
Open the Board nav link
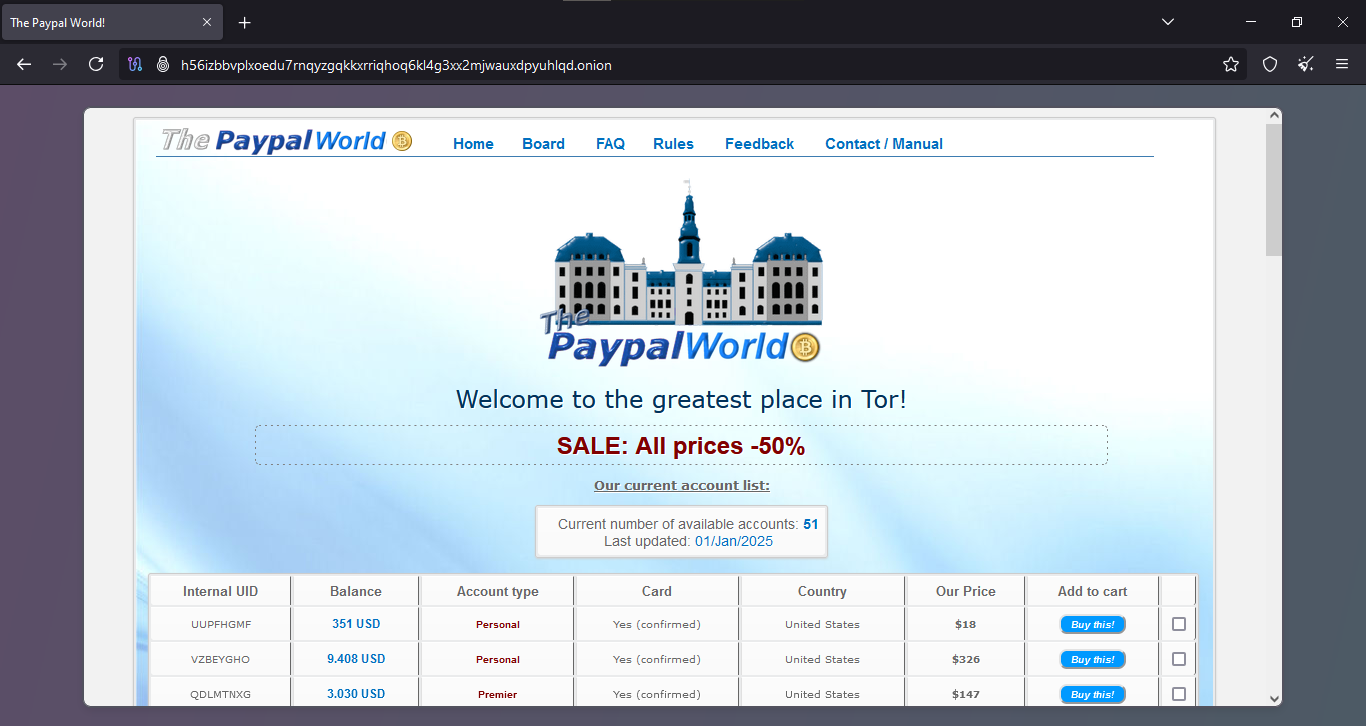(x=543, y=144)
